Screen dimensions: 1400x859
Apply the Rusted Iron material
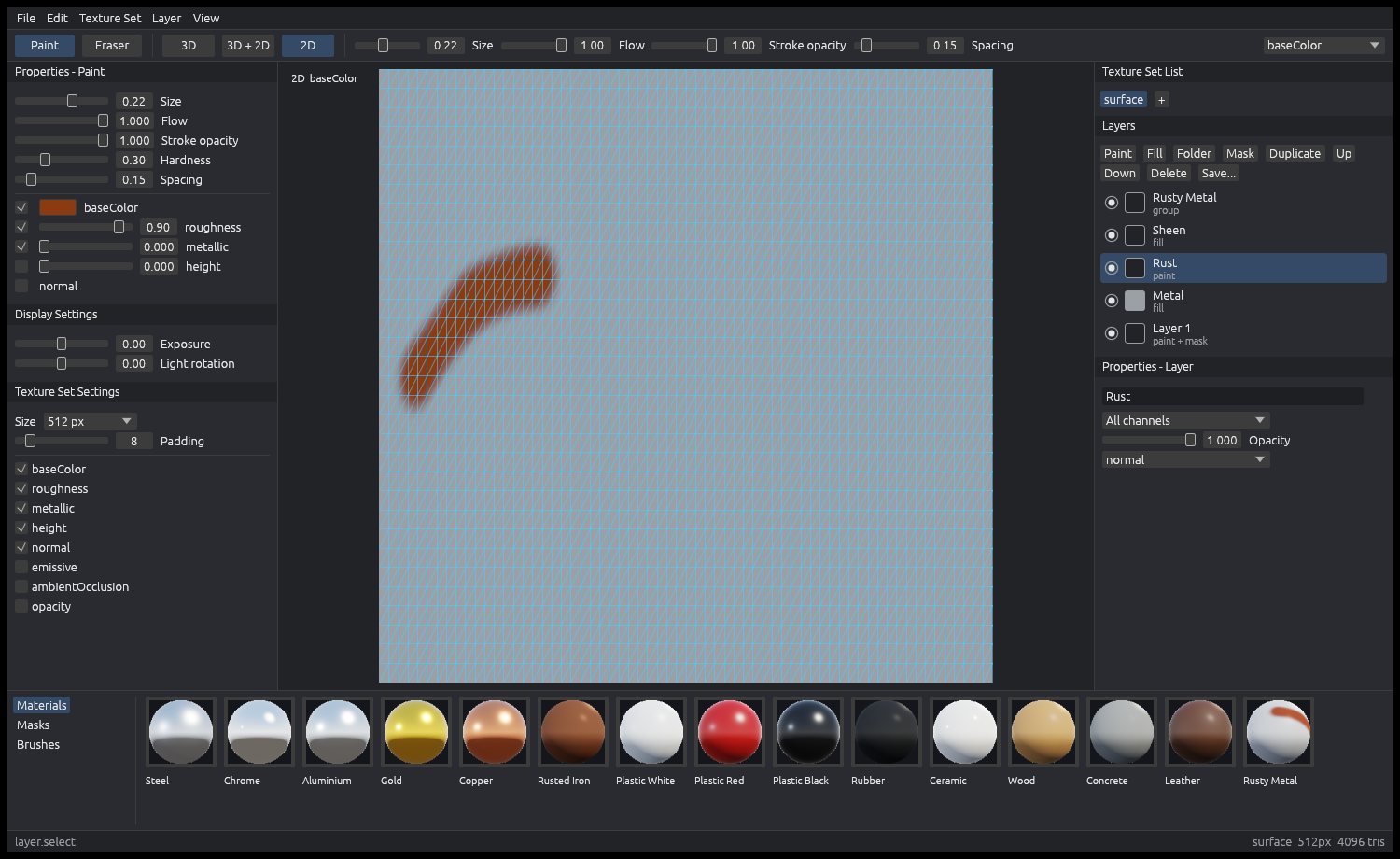pyautogui.click(x=573, y=732)
